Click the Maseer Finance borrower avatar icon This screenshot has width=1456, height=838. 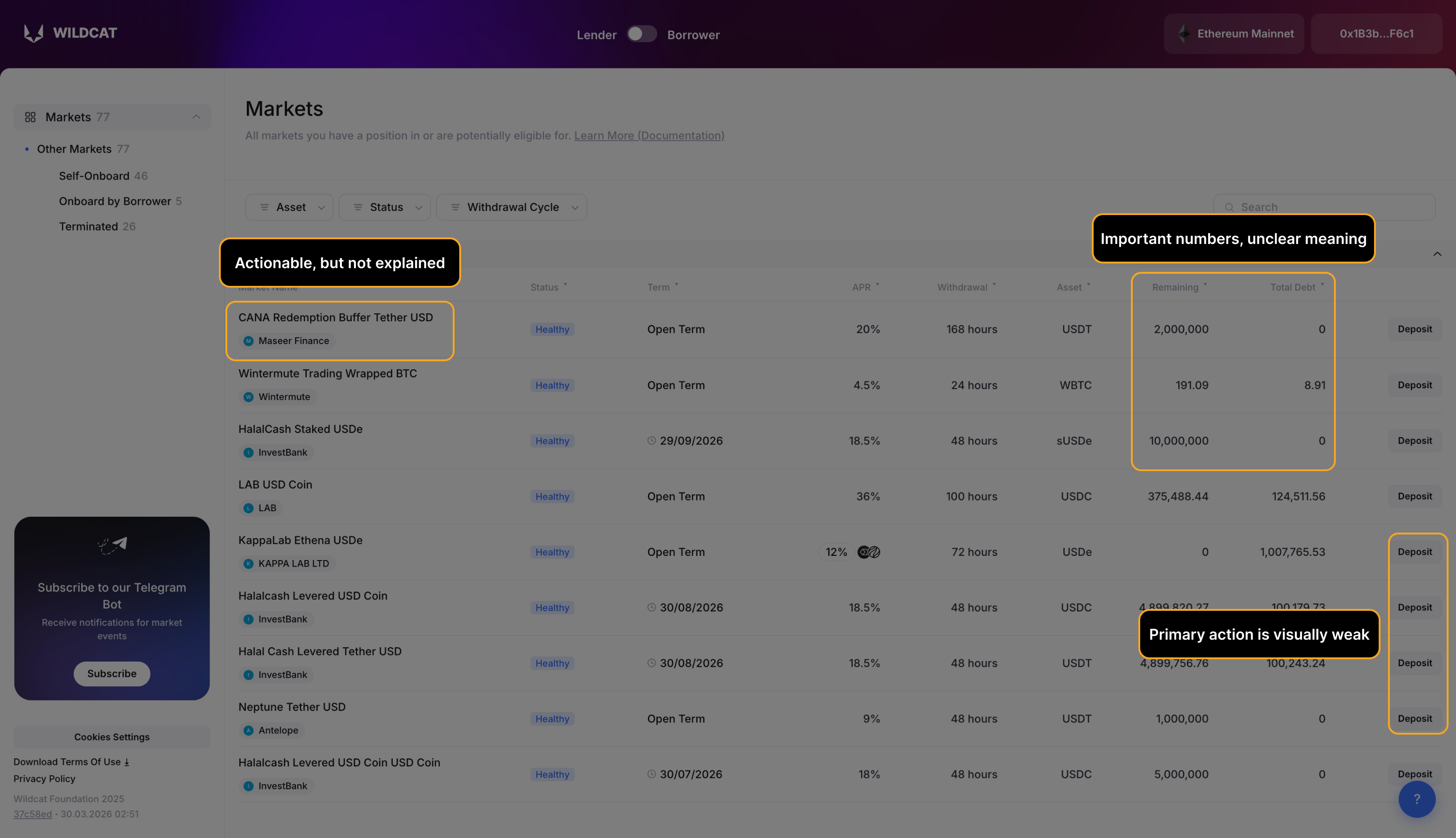click(x=249, y=341)
